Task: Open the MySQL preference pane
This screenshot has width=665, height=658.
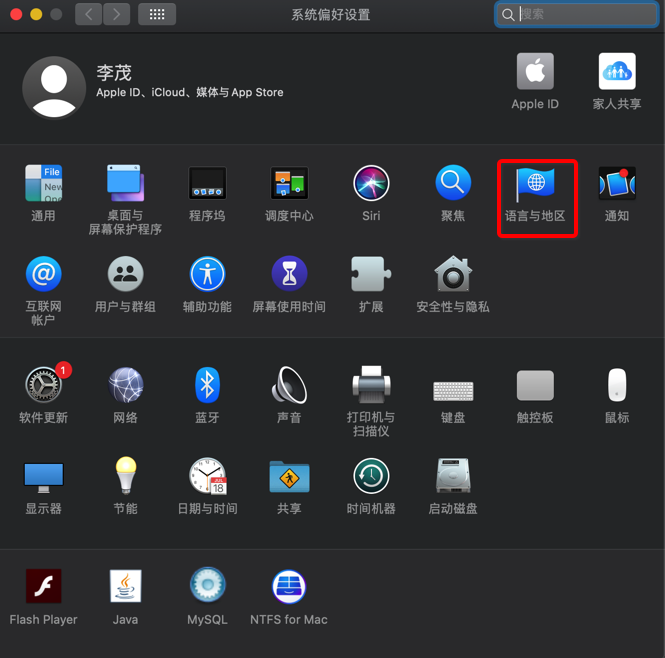Action: [207, 585]
